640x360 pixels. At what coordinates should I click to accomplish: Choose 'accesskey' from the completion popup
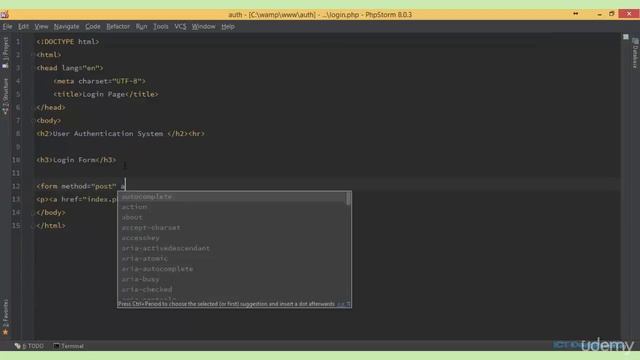click(x=232, y=238)
